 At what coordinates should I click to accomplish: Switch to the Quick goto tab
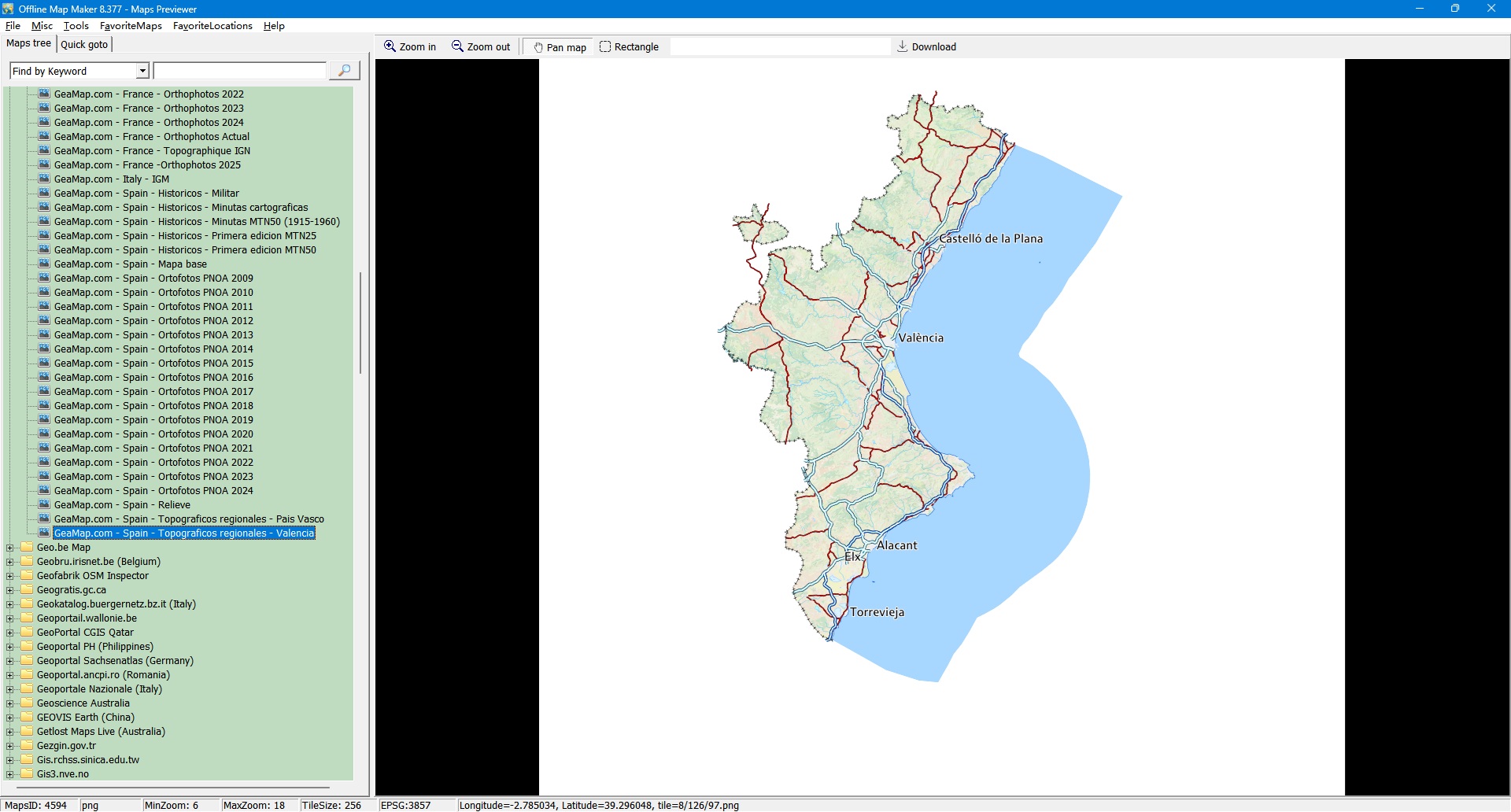coord(84,45)
